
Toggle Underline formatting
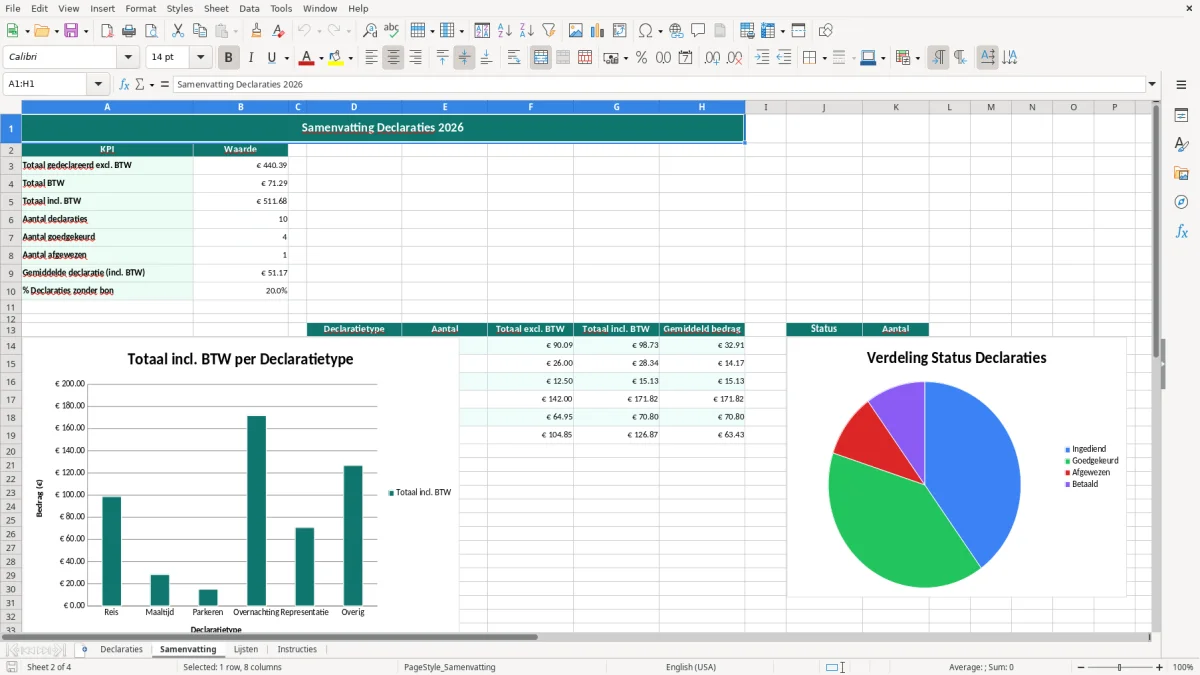tap(272, 58)
